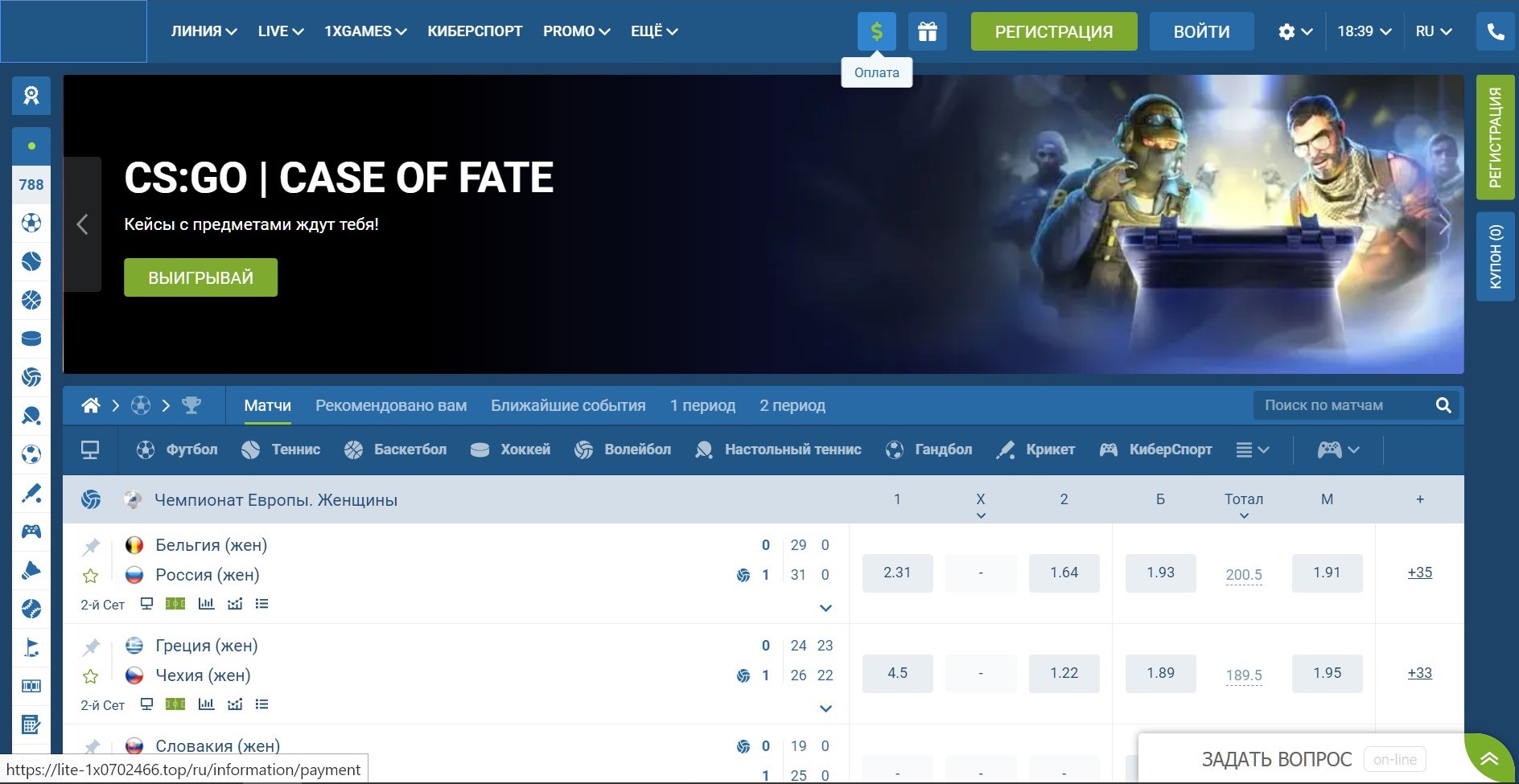Viewport: 1519px width, 784px height.
Task: Select the 1 период tab
Action: 702,405
